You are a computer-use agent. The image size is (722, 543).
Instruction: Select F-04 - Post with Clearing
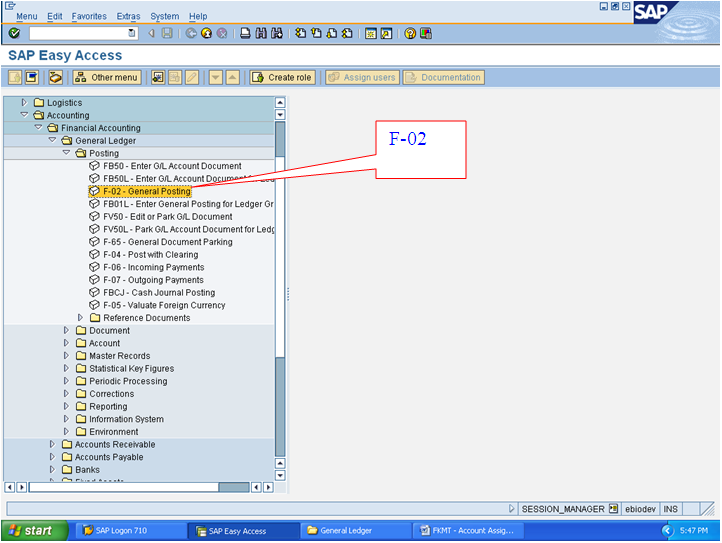coord(151,254)
